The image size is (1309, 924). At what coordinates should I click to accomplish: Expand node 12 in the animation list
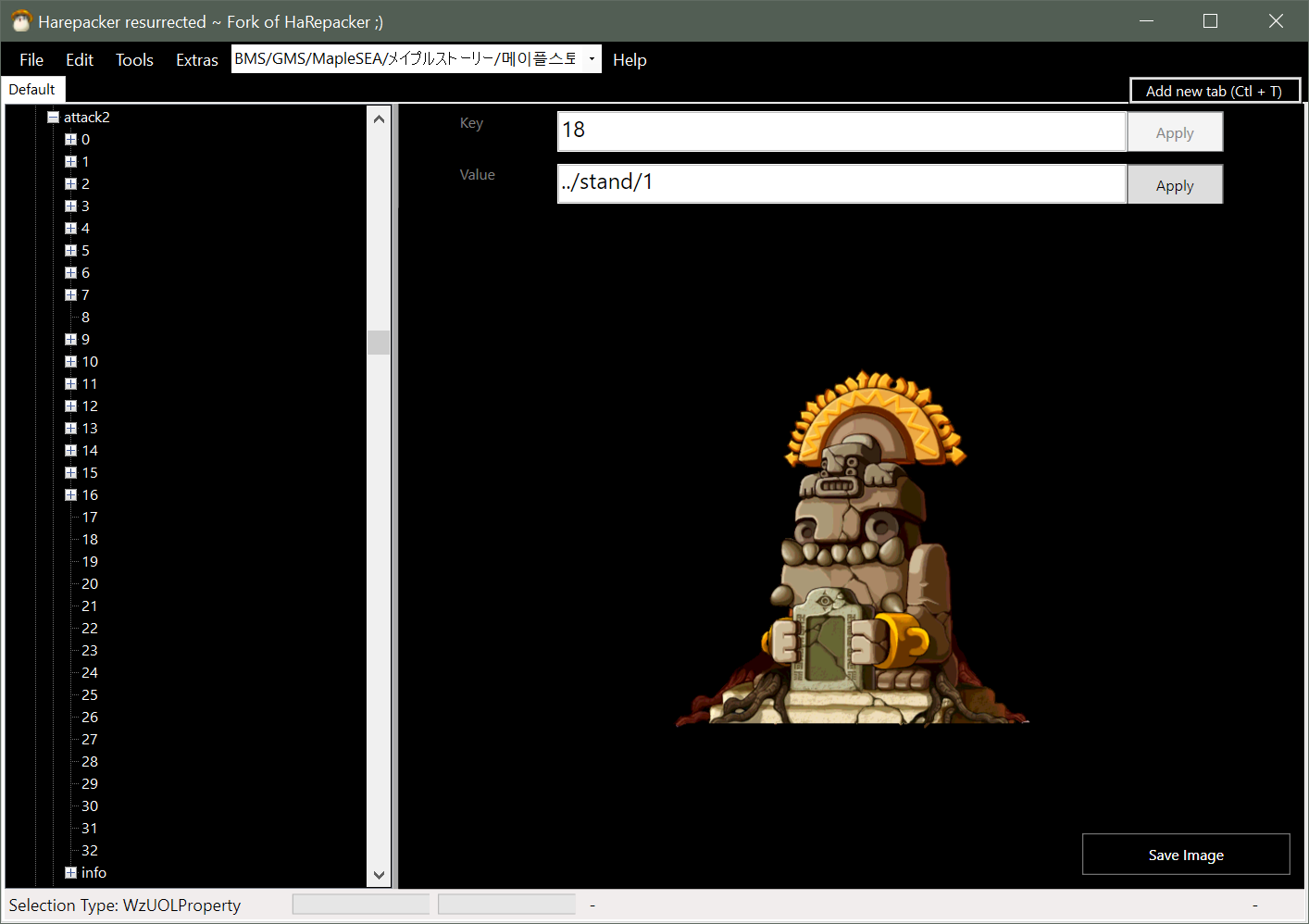click(x=70, y=406)
